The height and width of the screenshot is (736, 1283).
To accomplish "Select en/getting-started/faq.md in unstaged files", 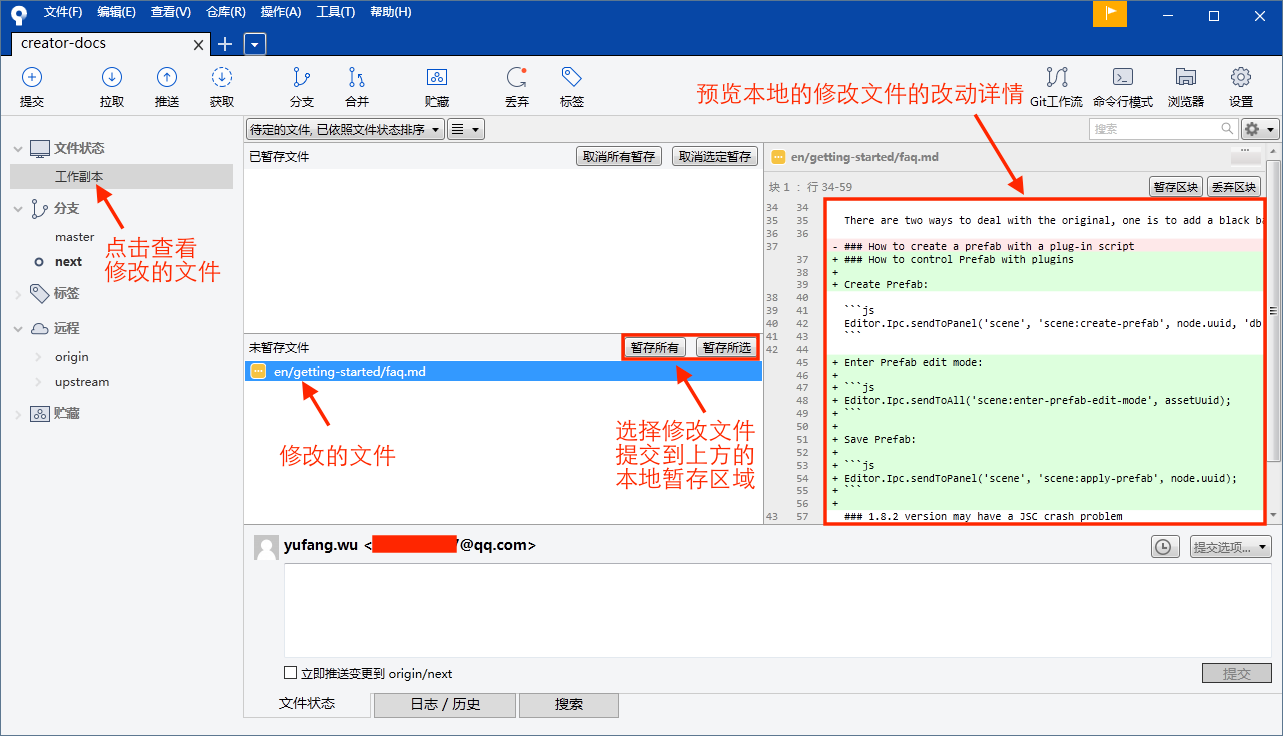I will [x=503, y=371].
